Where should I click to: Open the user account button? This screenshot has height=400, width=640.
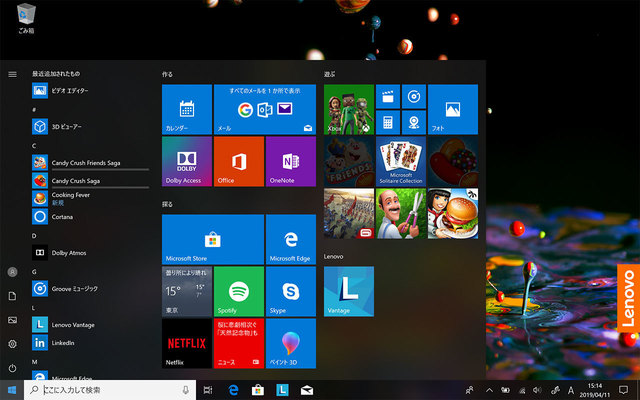point(12,272)
